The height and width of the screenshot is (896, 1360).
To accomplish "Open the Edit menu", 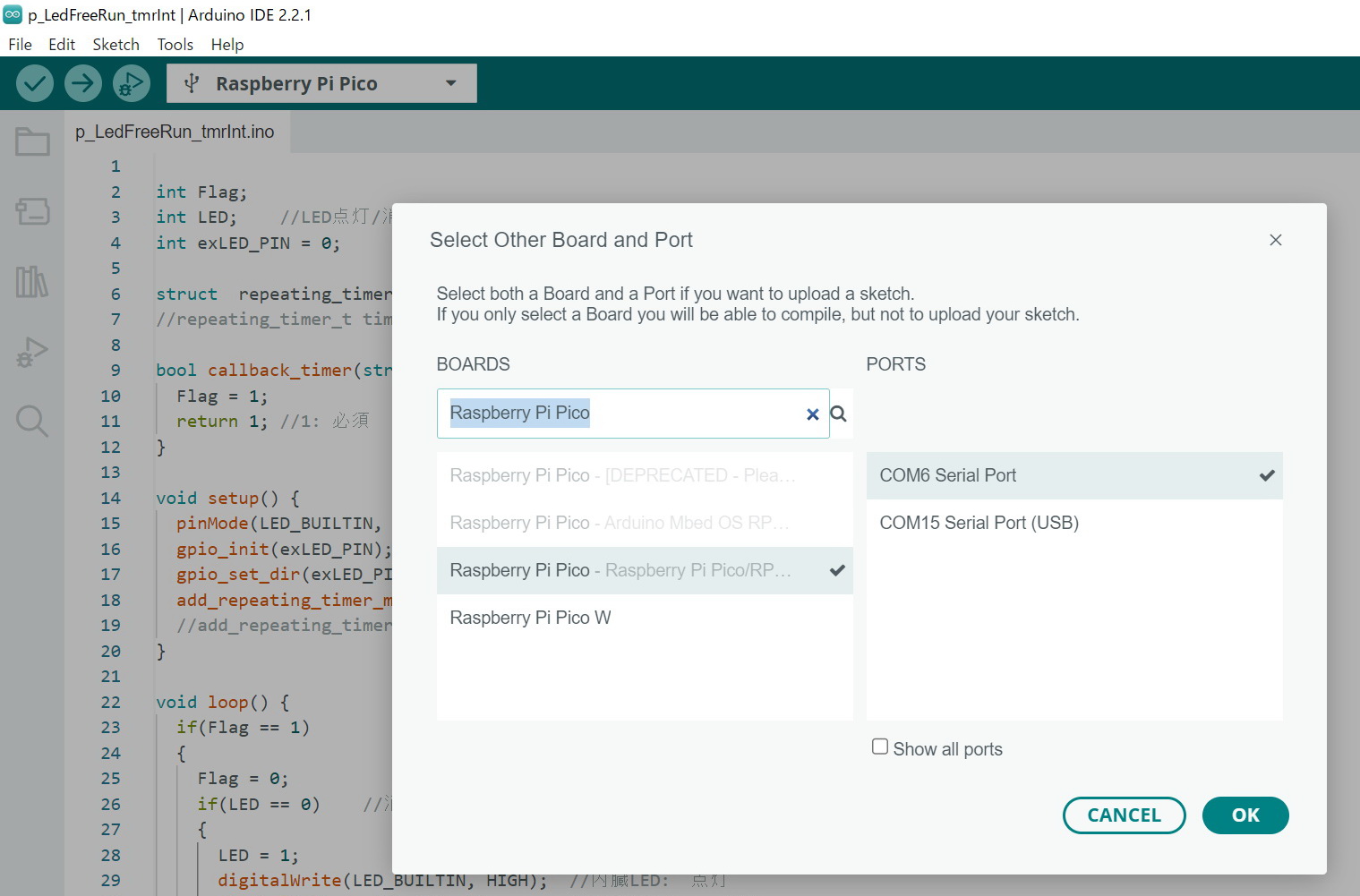I will (62, 45).
